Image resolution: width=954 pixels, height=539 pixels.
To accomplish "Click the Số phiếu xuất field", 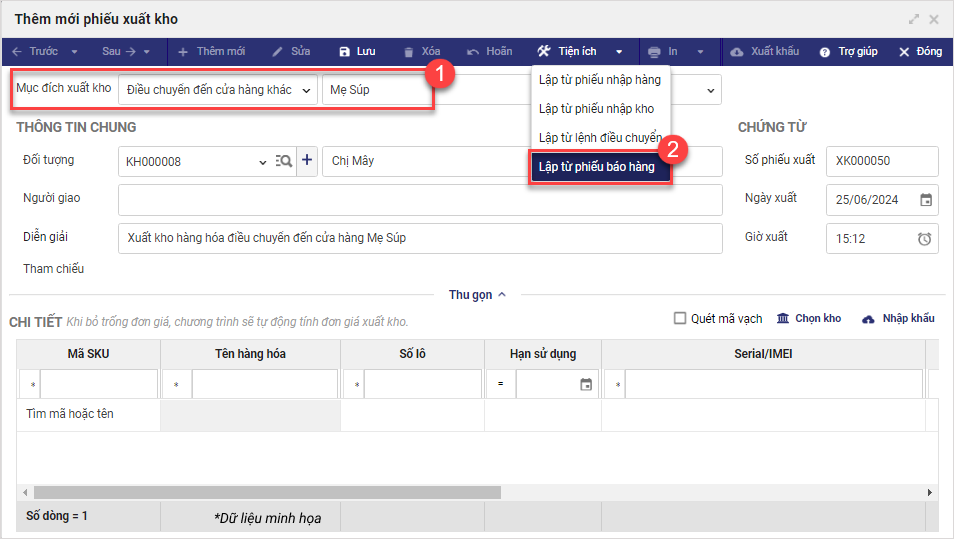I will (882, 161).
